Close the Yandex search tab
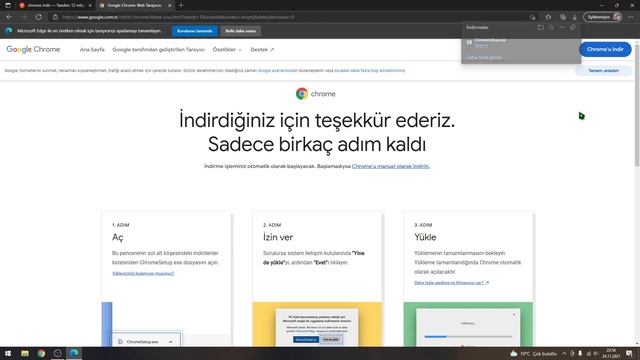Viewport: 640px width, 360px height. point(90,5)
